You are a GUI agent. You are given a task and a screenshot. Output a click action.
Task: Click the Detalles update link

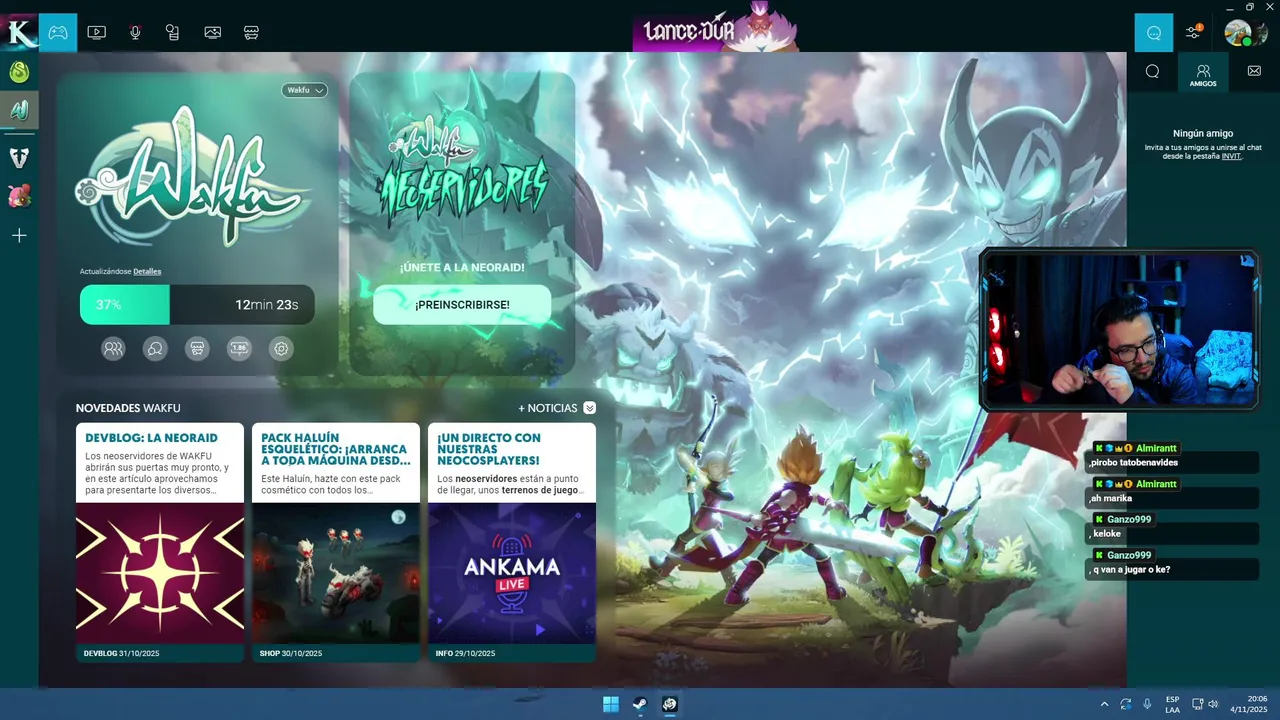pyautogui.click(x=147, y=271)
